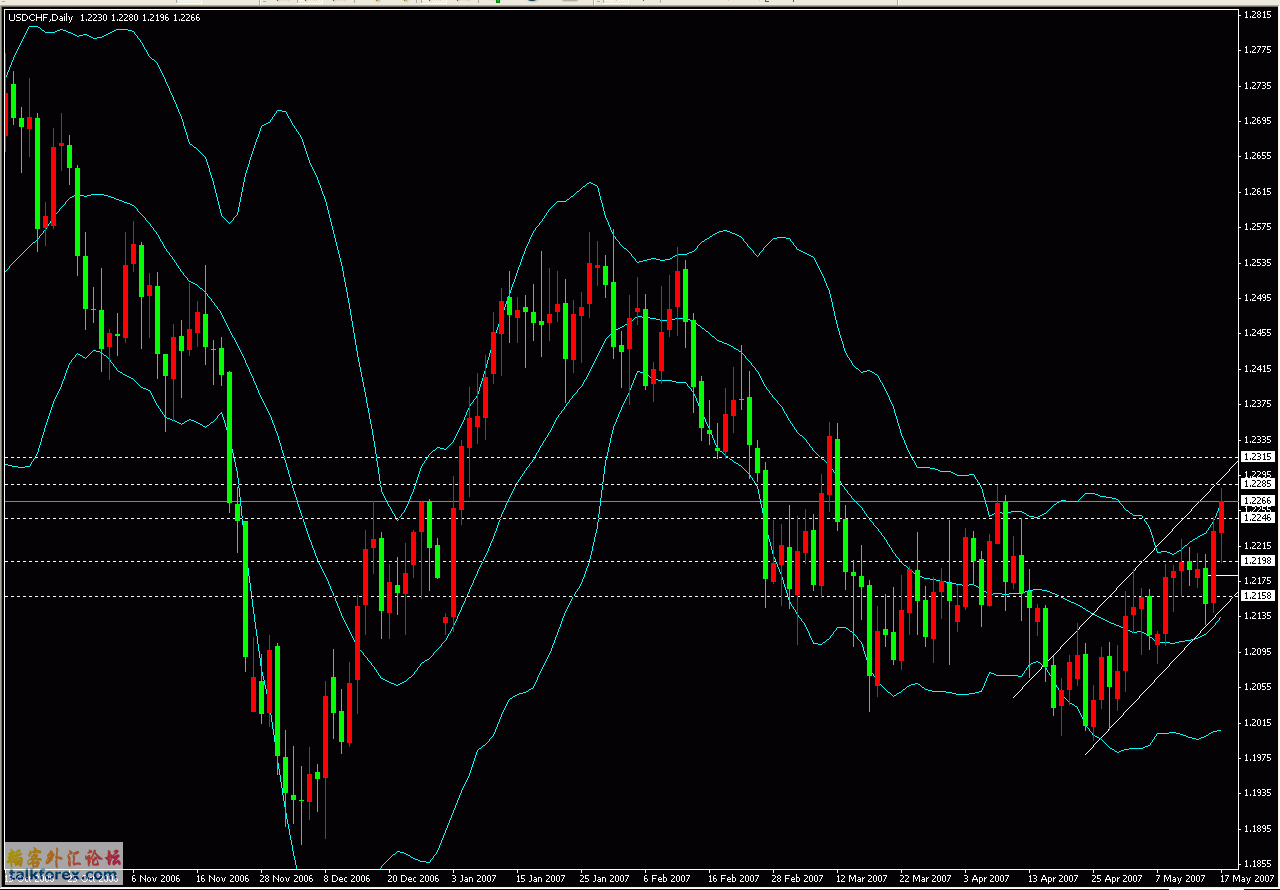
Task: Click the 22 Mar 2007 date label
Action: (924, 879)
